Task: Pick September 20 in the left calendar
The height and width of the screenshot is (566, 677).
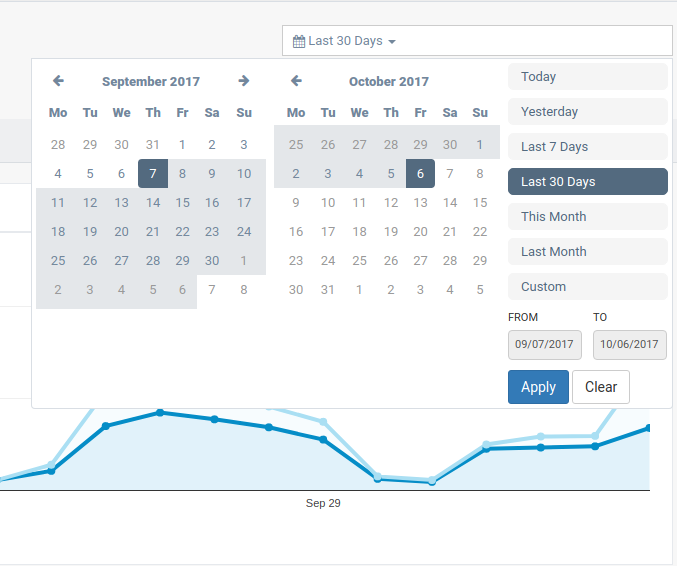Action: tap(121, 231)
